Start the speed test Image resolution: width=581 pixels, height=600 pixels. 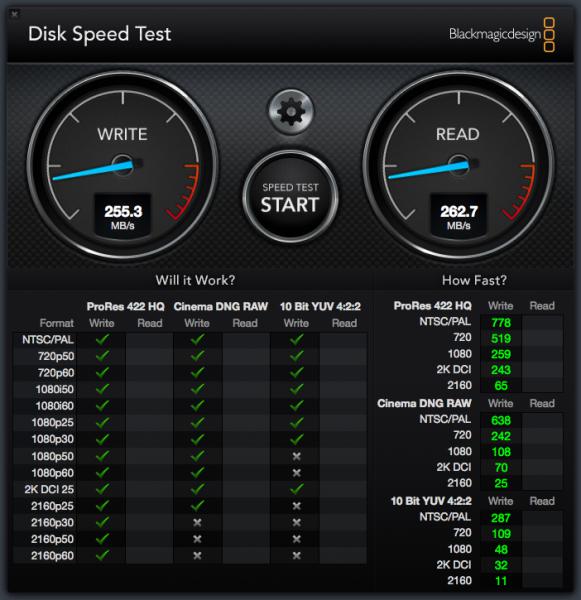[x=290, y=197]
